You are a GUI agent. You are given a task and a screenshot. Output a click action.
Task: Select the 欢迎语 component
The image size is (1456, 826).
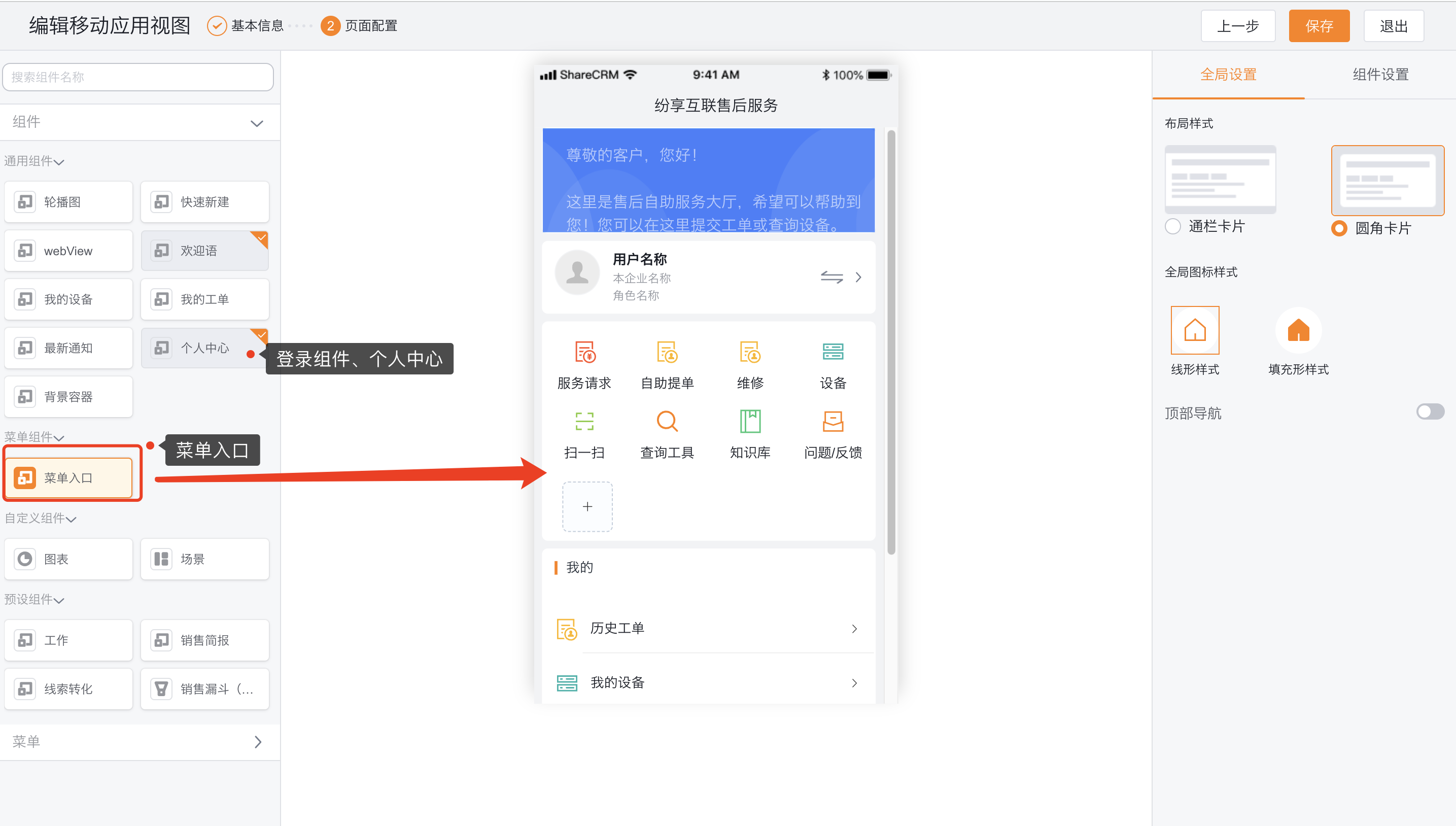pyautogui.click(x=205, y=251)
